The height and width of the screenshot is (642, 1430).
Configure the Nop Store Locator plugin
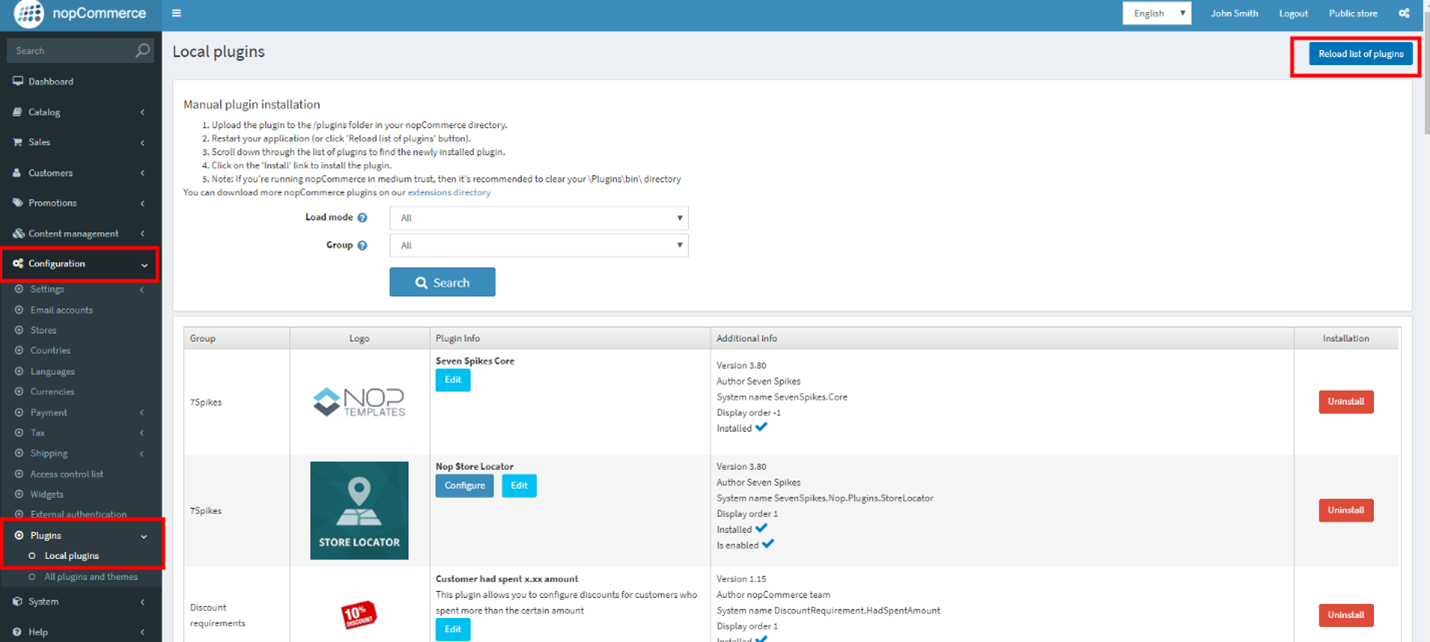(464, 486)
